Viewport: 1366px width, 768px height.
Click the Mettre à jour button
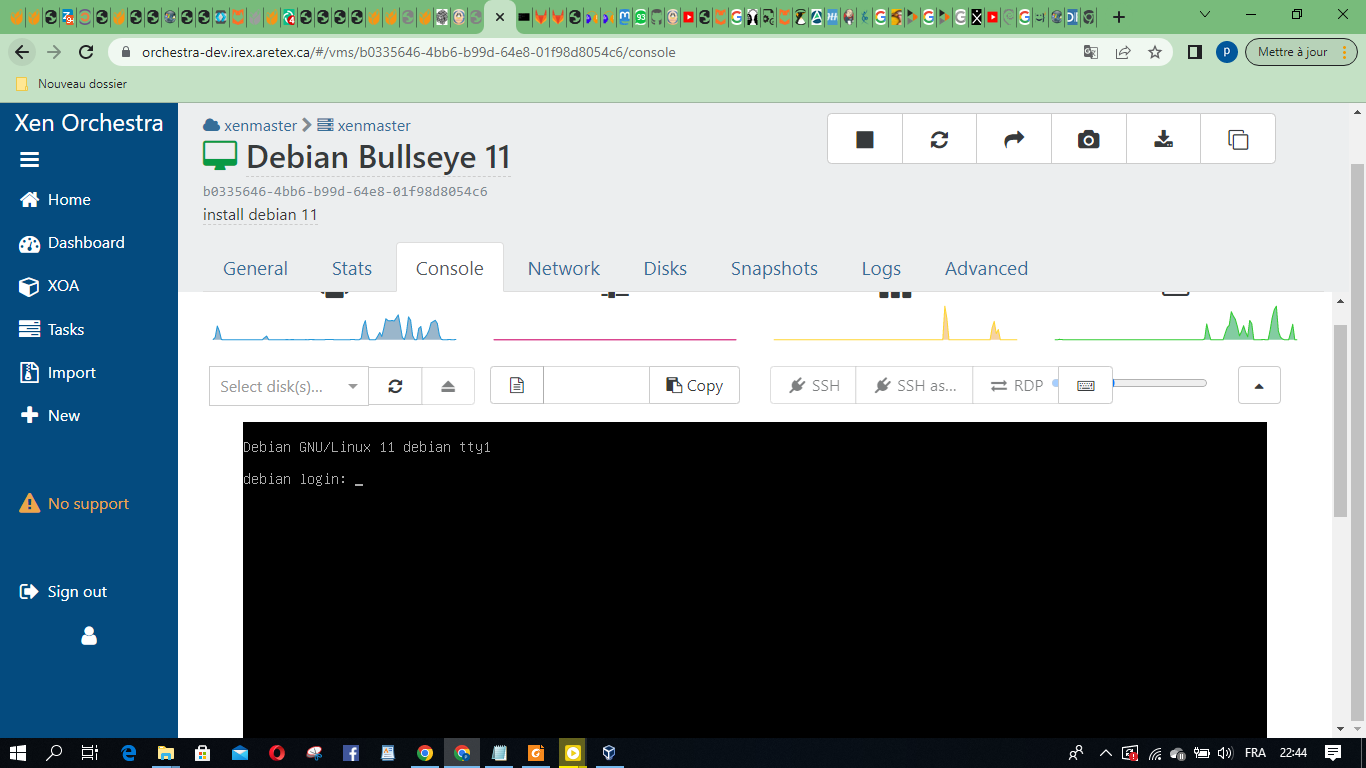point(1300,52)
